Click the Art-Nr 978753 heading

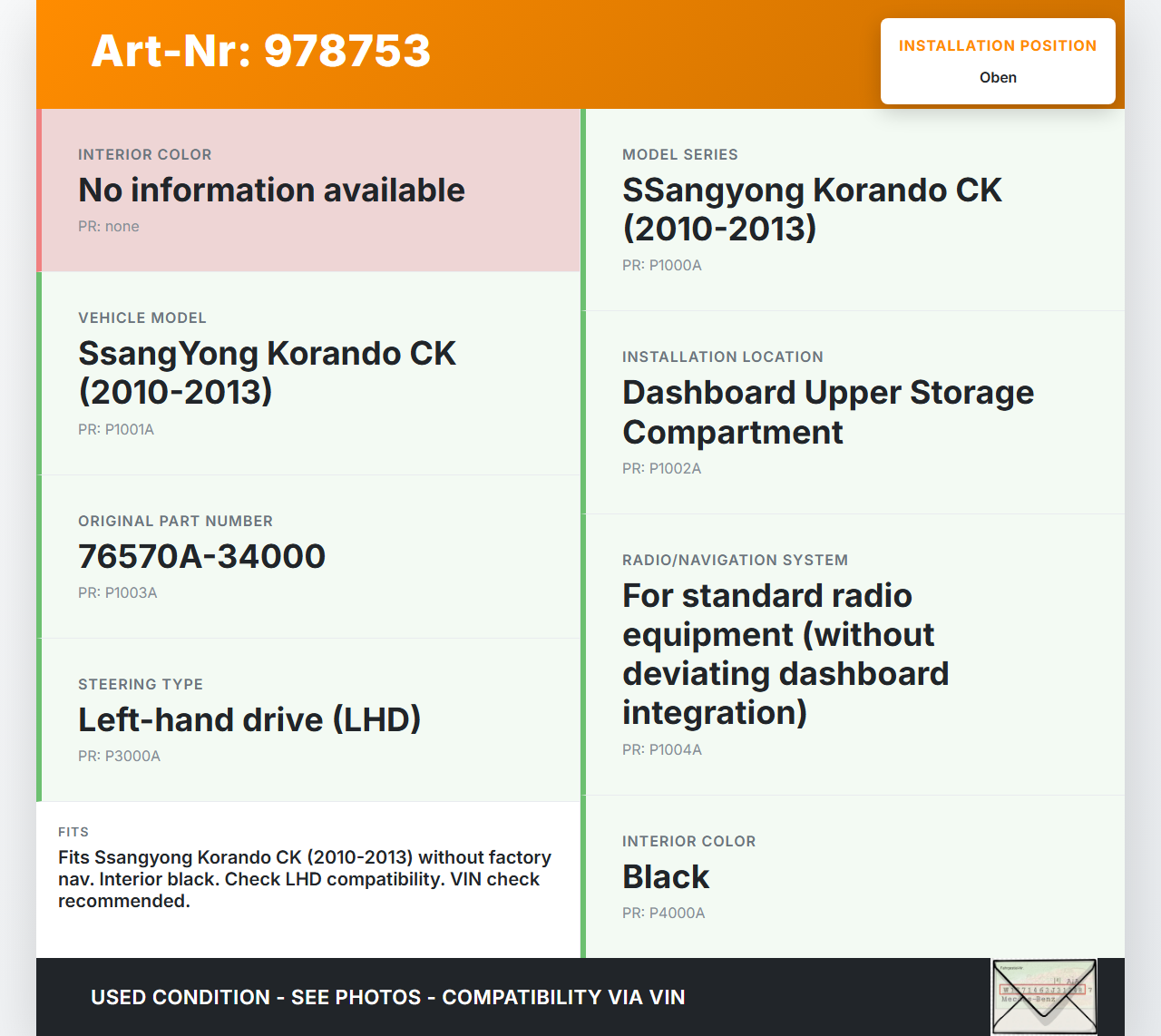(261, 51)
